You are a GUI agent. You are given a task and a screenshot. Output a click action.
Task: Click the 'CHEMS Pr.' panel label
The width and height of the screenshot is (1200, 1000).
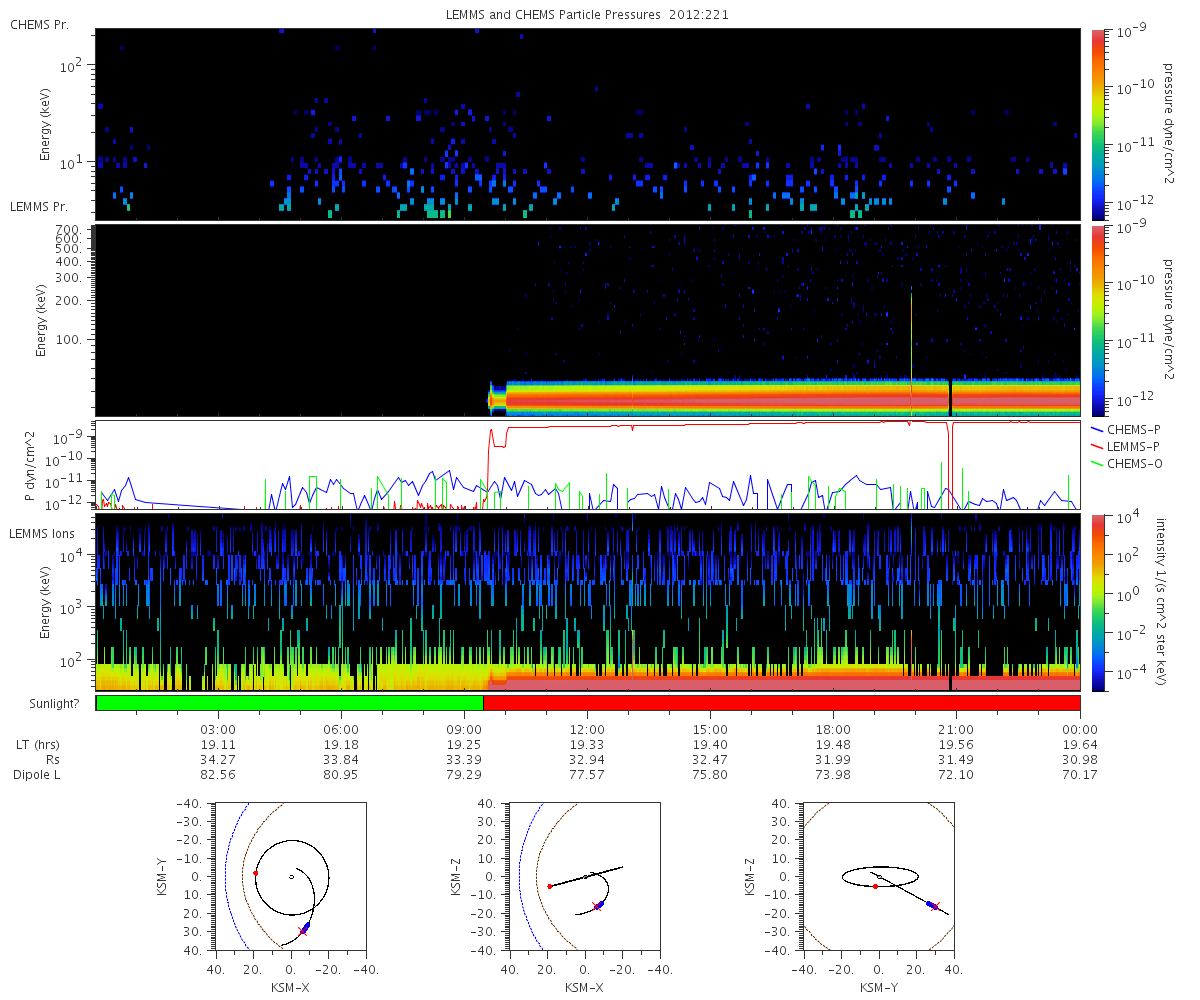(x=39, y=24)
